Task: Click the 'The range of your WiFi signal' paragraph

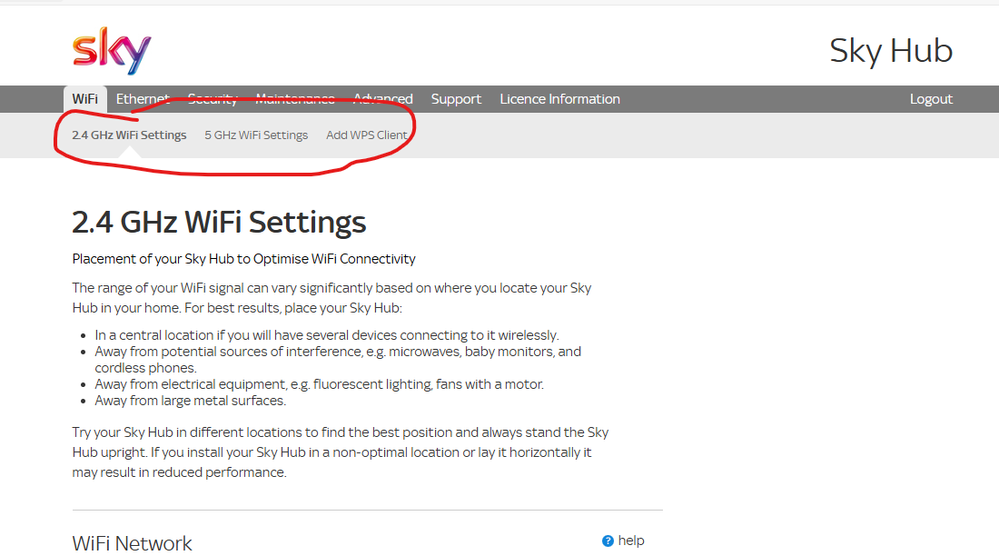Action: click(331, 298)
